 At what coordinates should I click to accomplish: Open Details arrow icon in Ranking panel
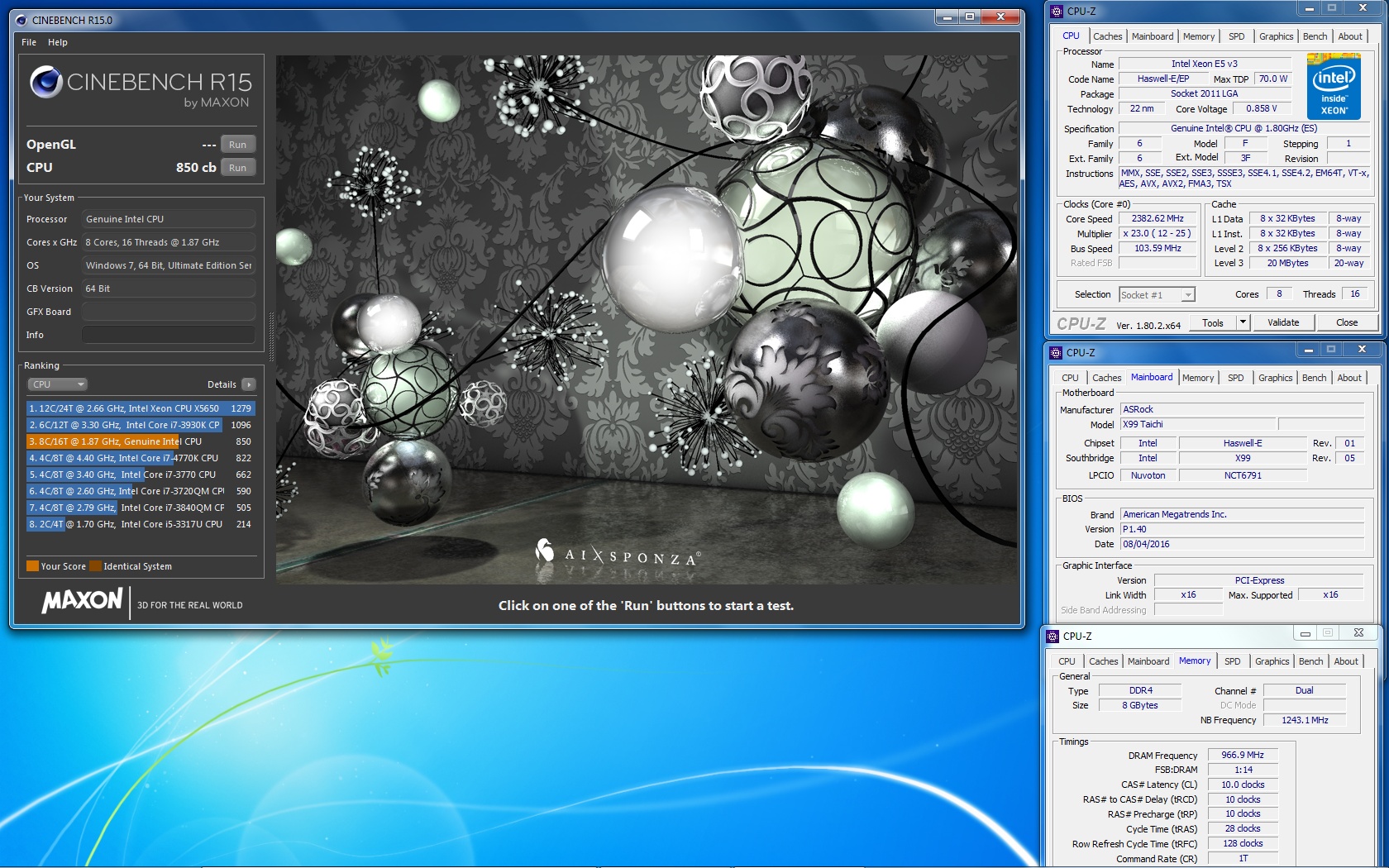[249, 384]
